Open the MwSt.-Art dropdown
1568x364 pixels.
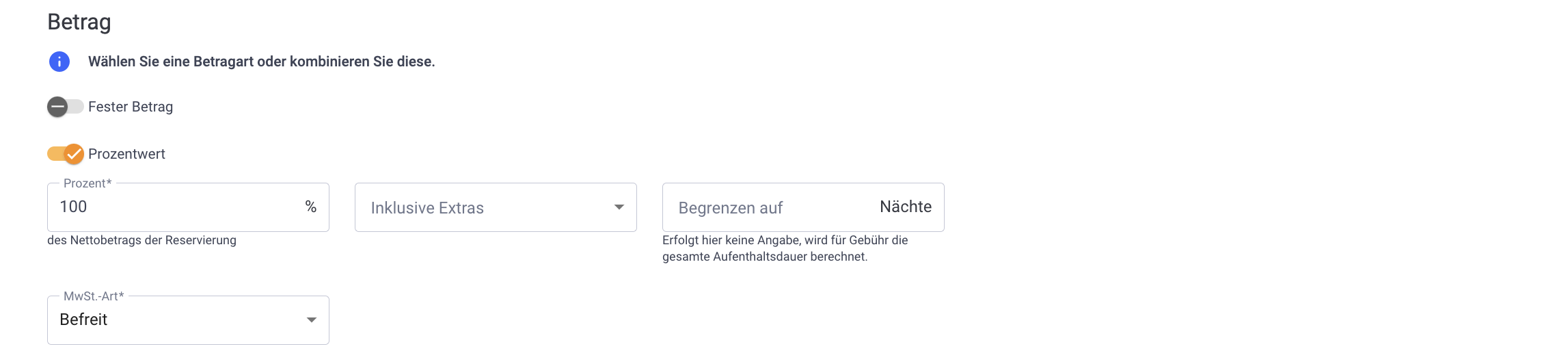pyautogui.click(x=188, y=320)
